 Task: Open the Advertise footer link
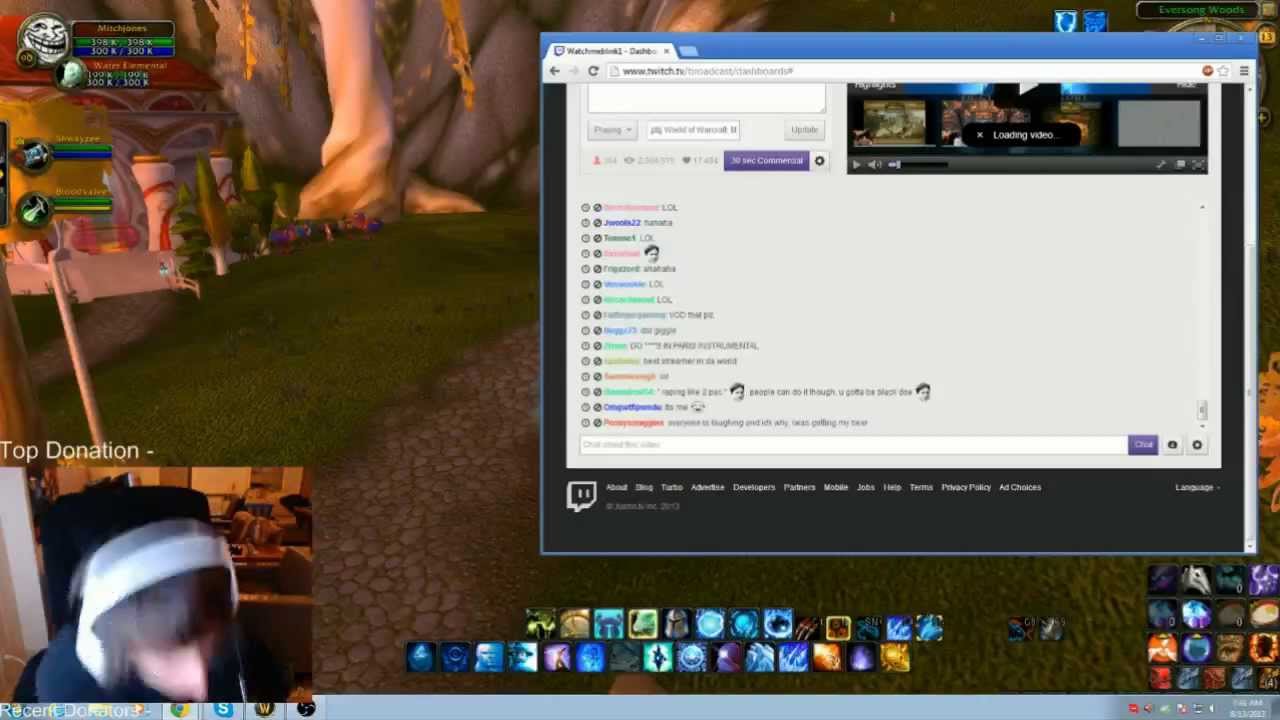707,488
